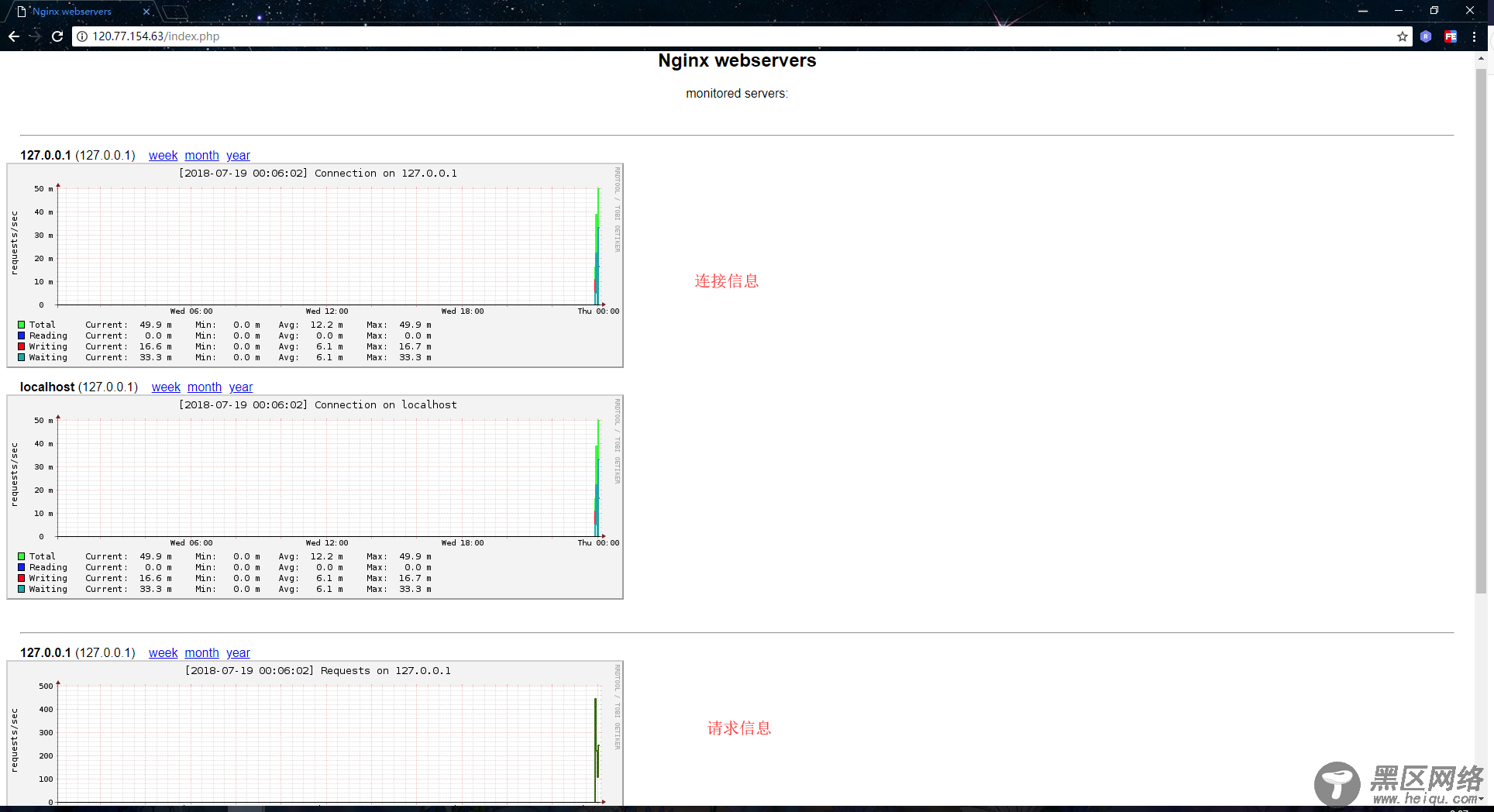Open month view for localhost
The width and height of the screenshot is (1494, 812).
(x=205, y=387)
